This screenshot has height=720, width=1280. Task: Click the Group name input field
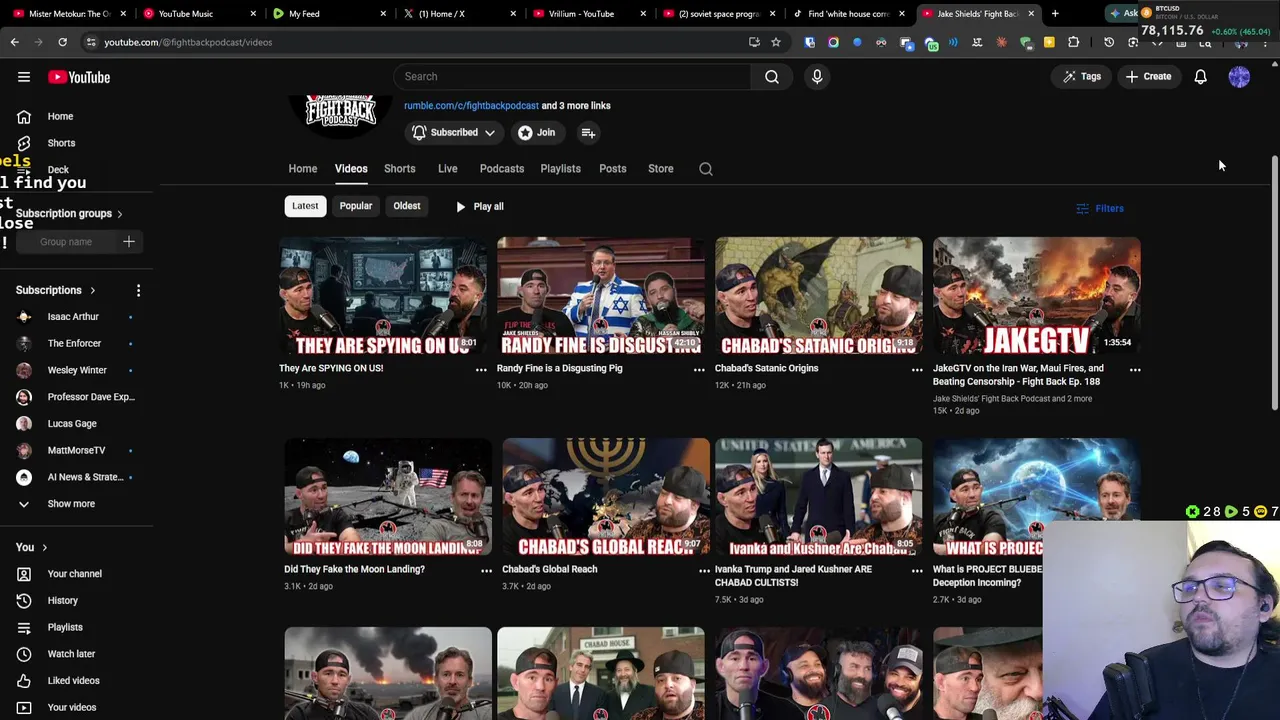[x=66, y=241]
